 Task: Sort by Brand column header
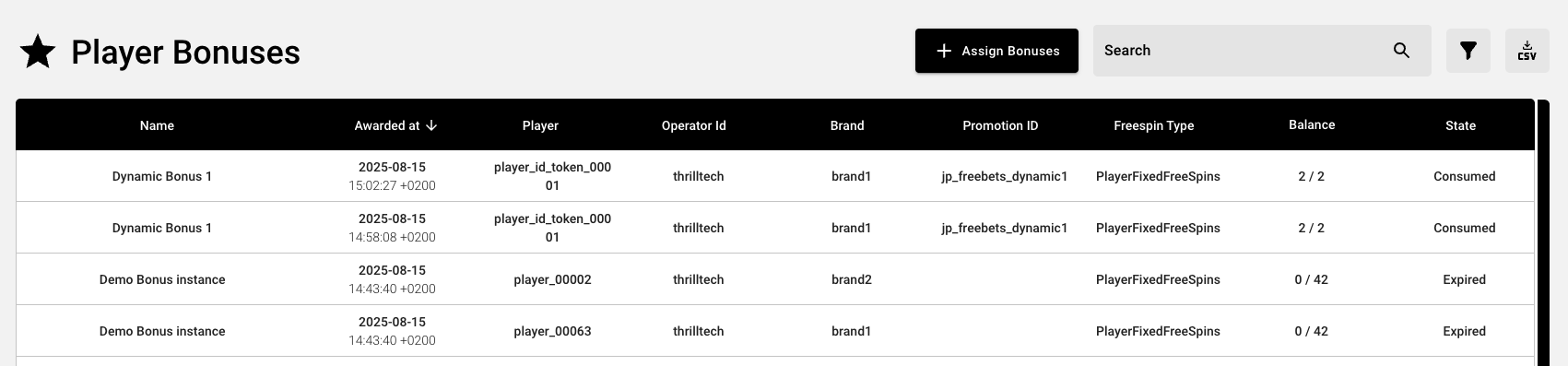click(847, 125)
